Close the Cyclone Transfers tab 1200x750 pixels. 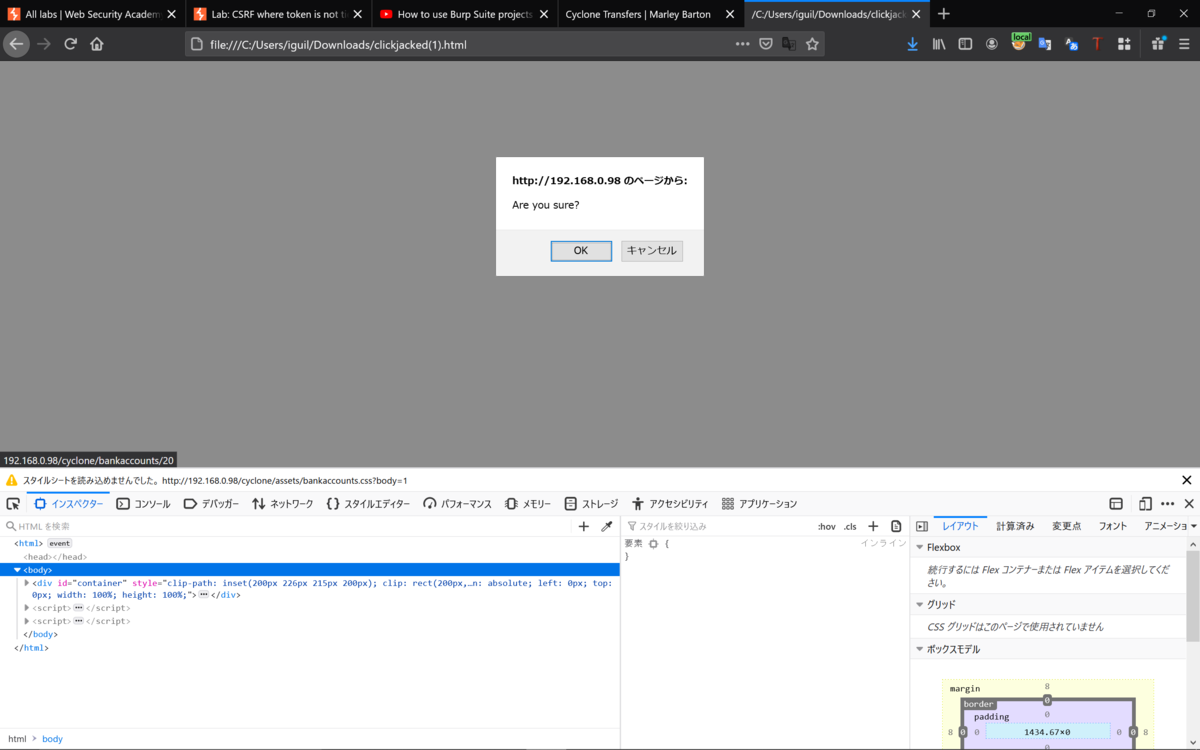(x=730, y=14)
